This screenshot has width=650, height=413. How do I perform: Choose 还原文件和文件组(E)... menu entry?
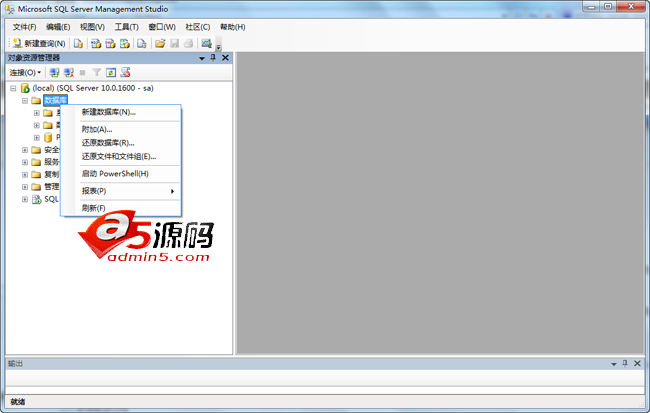click(121, 156)
